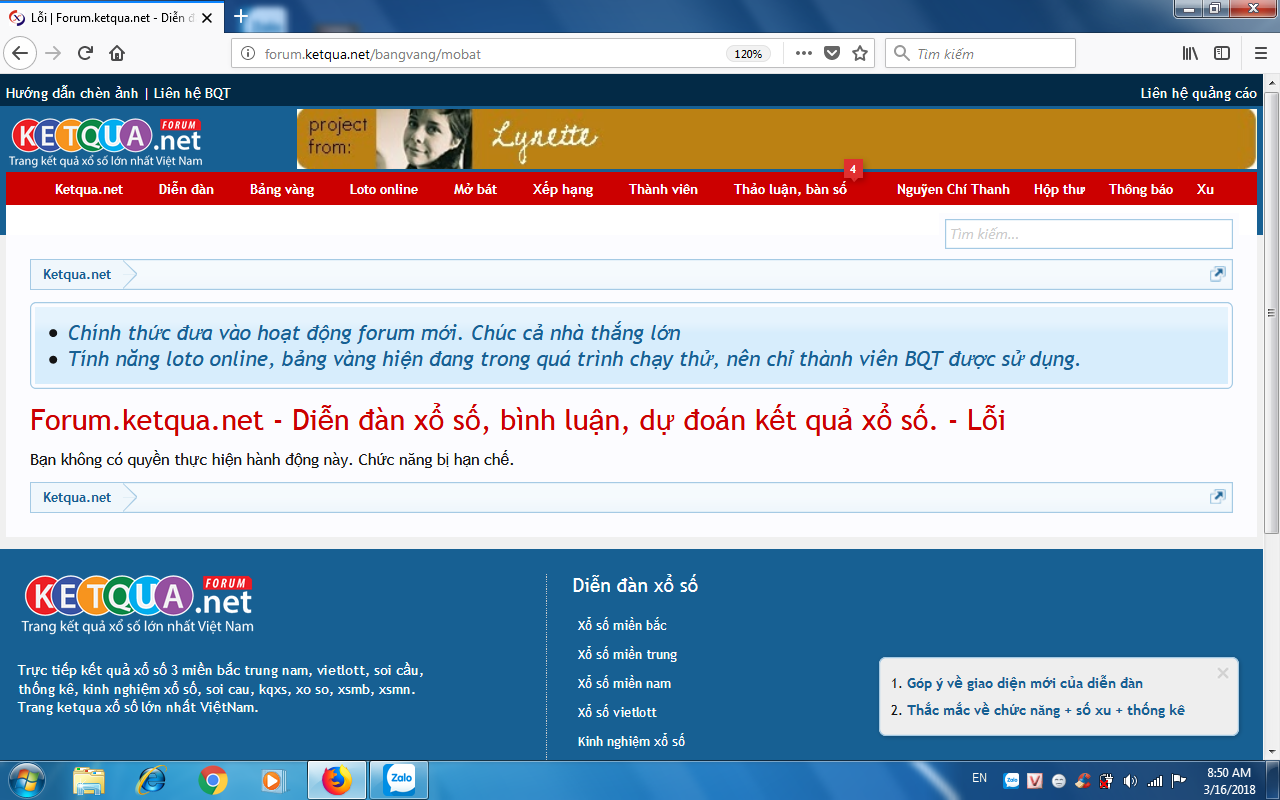Open the Firefox home page icon
Image resolution: width=1280 pixels, height=800 pixels.
pyautogui.click(x=117, y=53)
